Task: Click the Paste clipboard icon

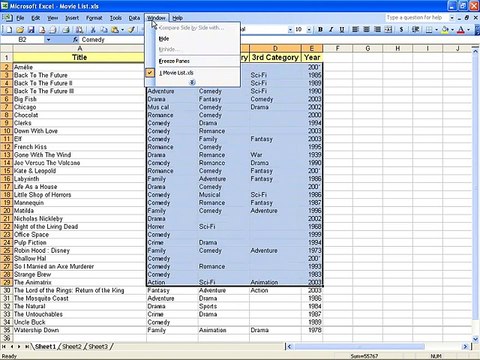Action: 115,30
